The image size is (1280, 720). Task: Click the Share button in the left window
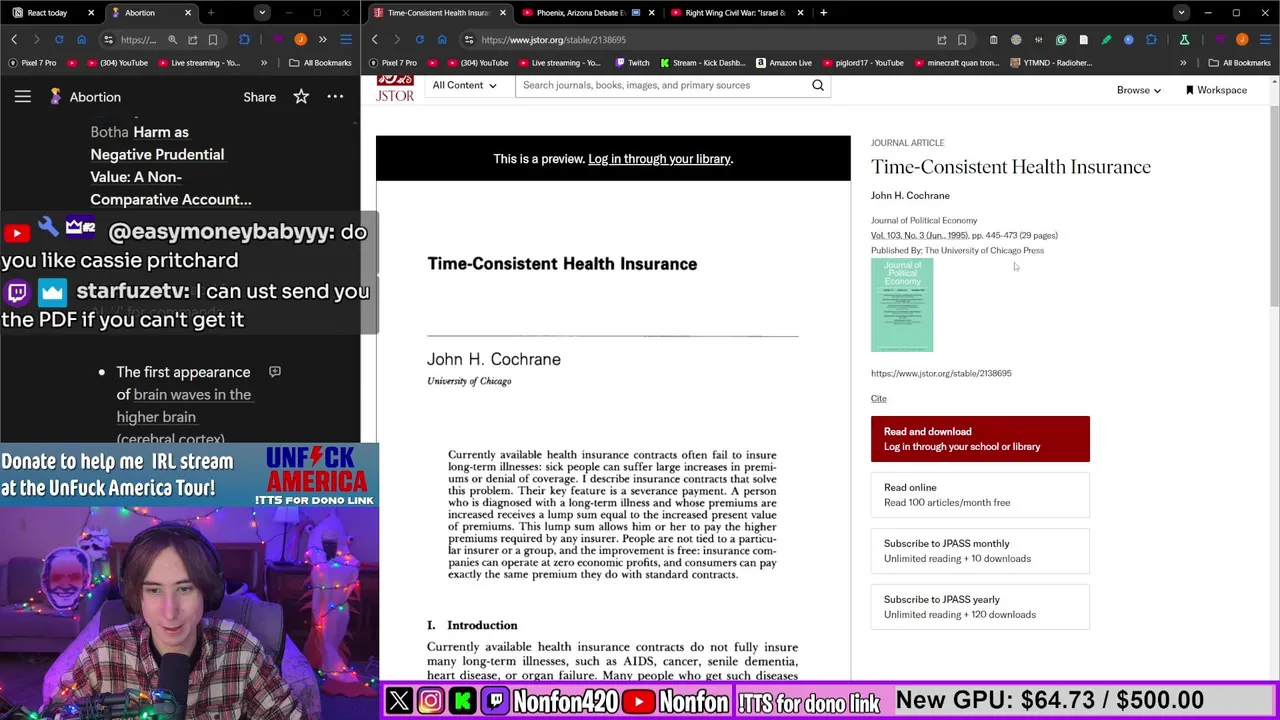pyautogui.click(x=259, y=97)
